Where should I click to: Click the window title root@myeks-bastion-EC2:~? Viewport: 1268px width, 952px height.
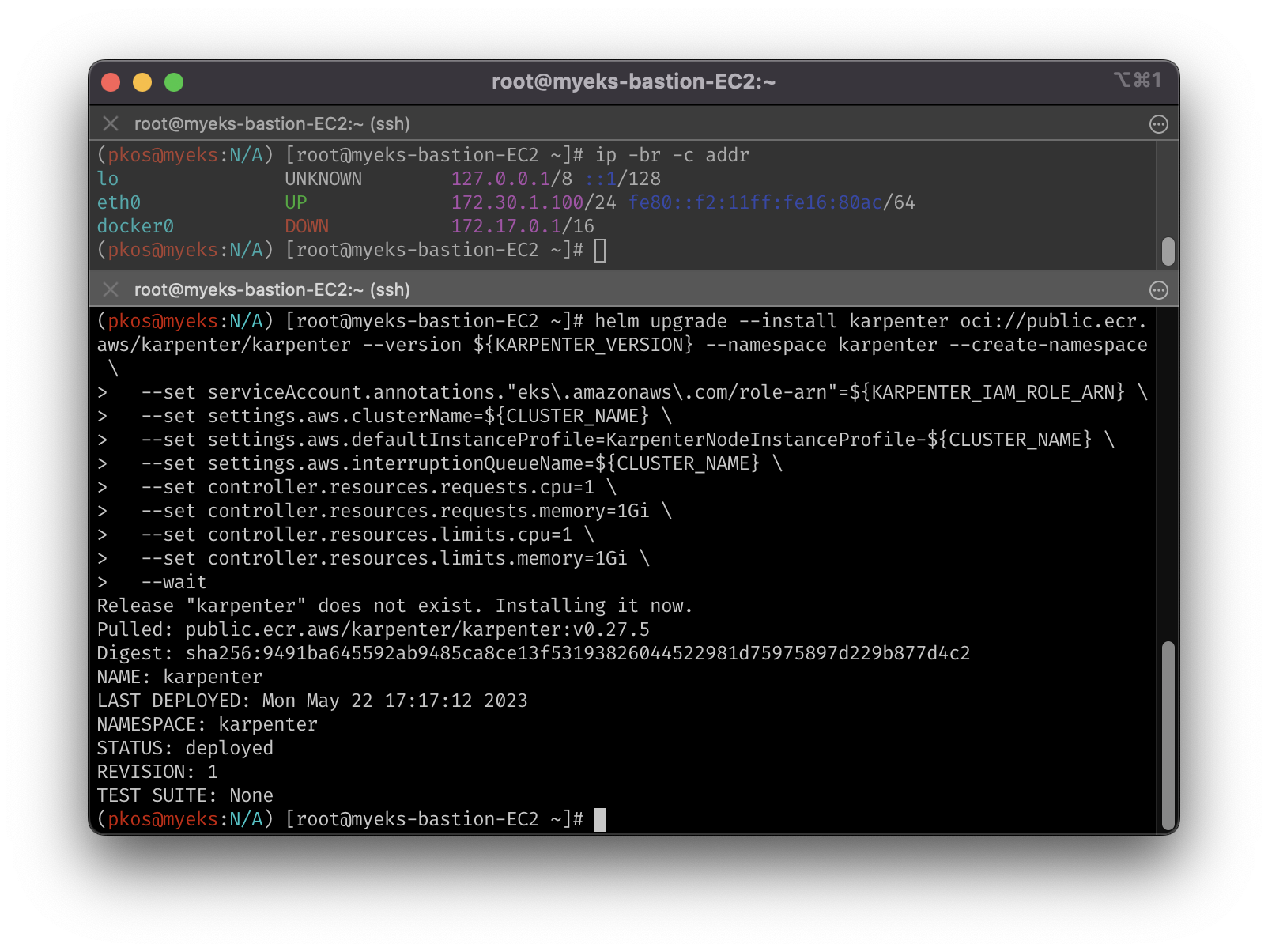[634, 81]
